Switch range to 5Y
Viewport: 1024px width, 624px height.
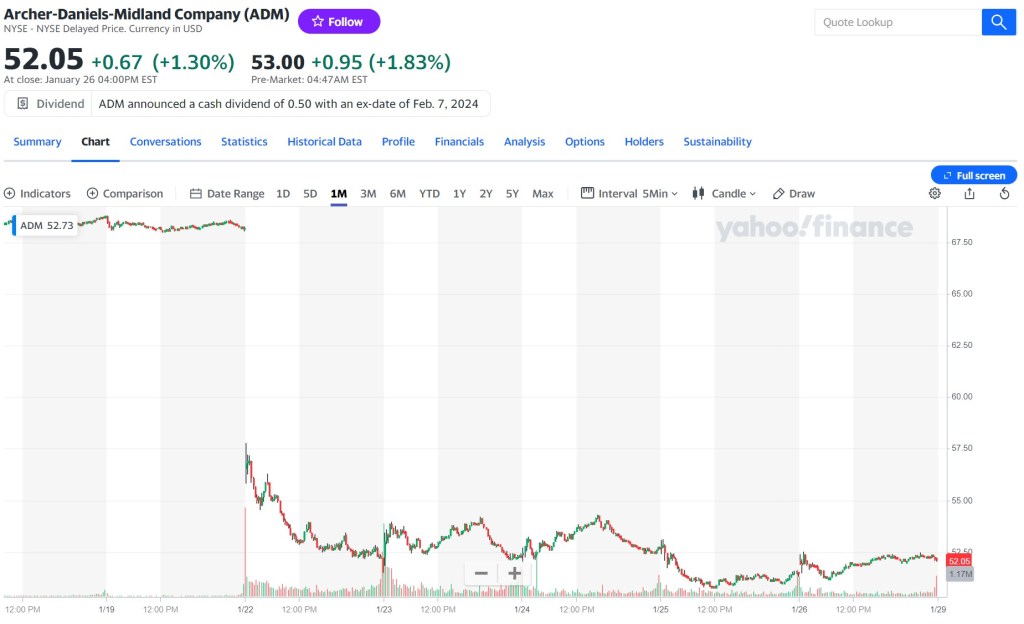click(x=512, y=194)
